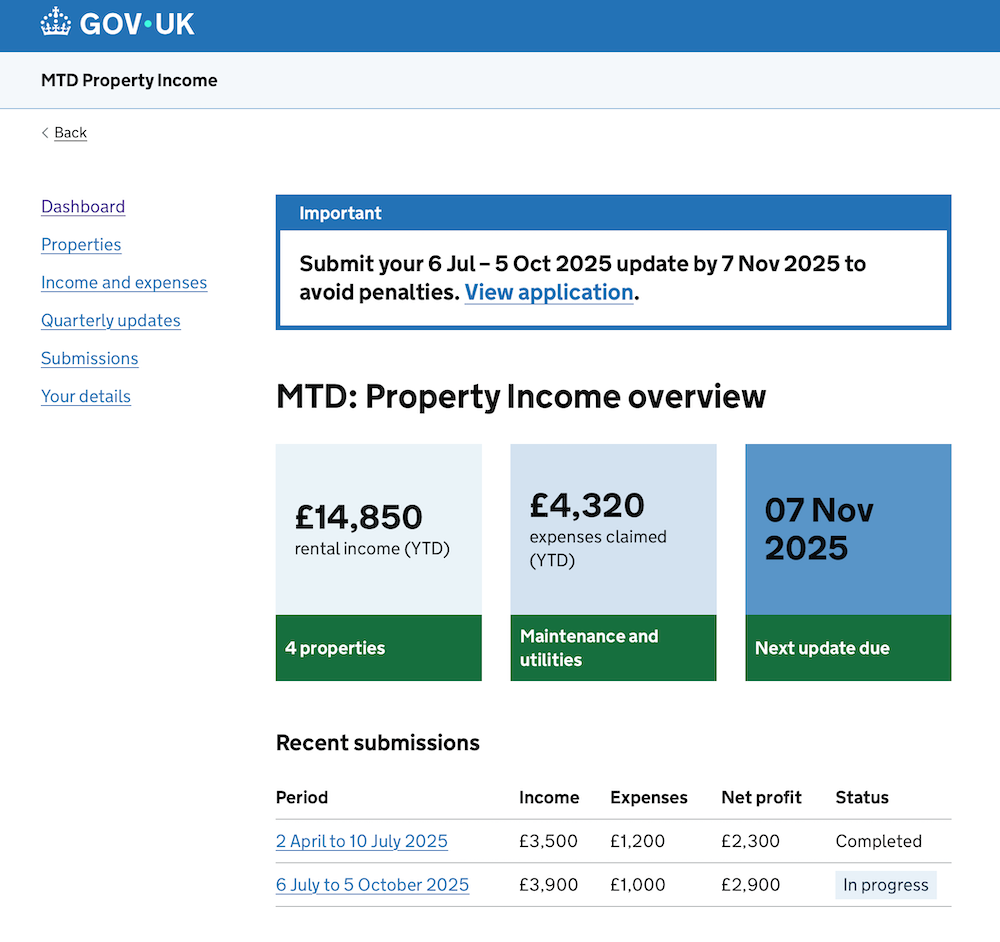Screen dimensions: 1000x942
Task: Select the Maintenance and utilities green footer
Action: [x=613, y=648]
